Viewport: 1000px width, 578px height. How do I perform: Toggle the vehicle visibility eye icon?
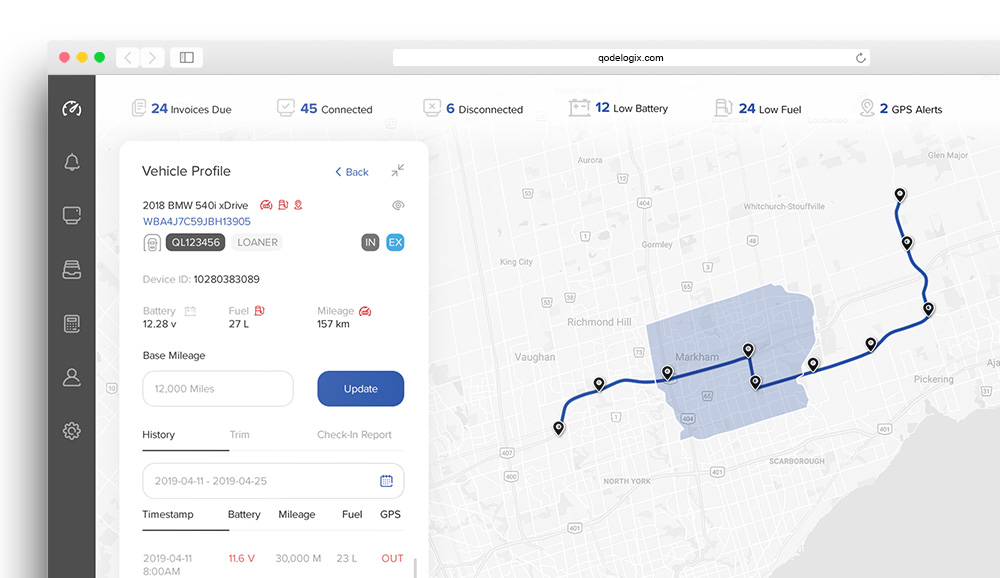398,205
